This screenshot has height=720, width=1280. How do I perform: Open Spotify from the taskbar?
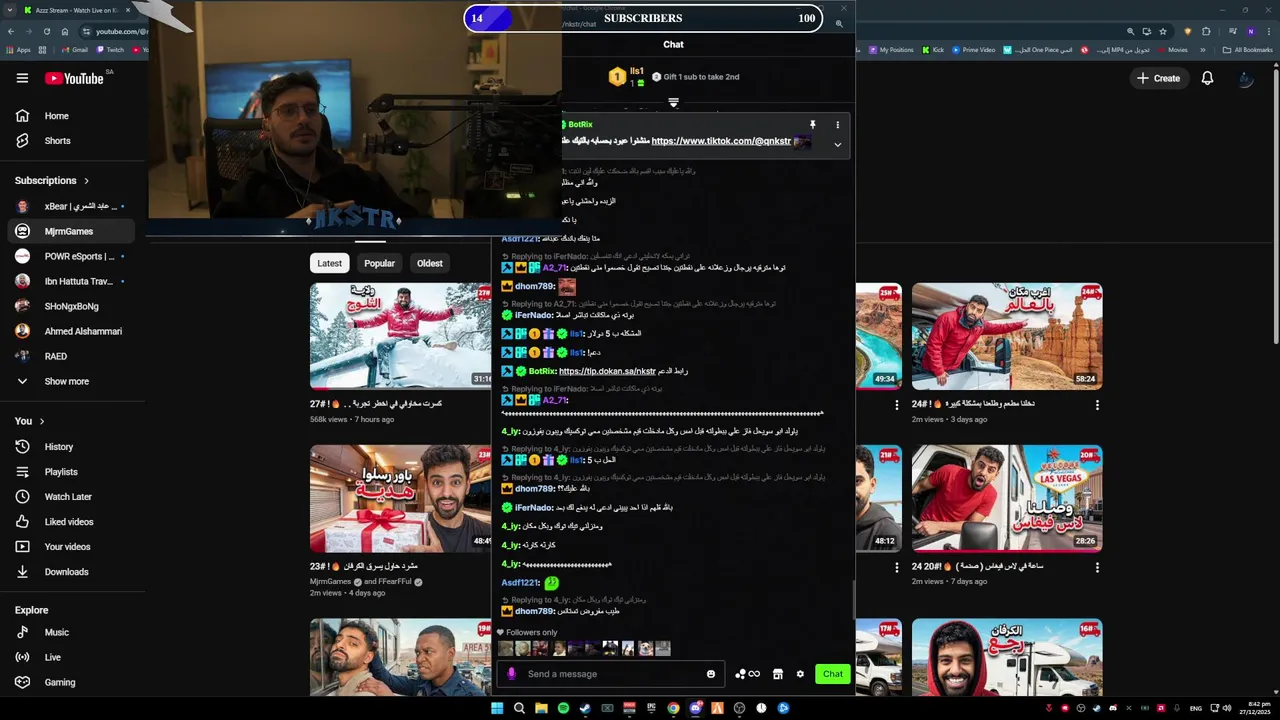[563, 708]
